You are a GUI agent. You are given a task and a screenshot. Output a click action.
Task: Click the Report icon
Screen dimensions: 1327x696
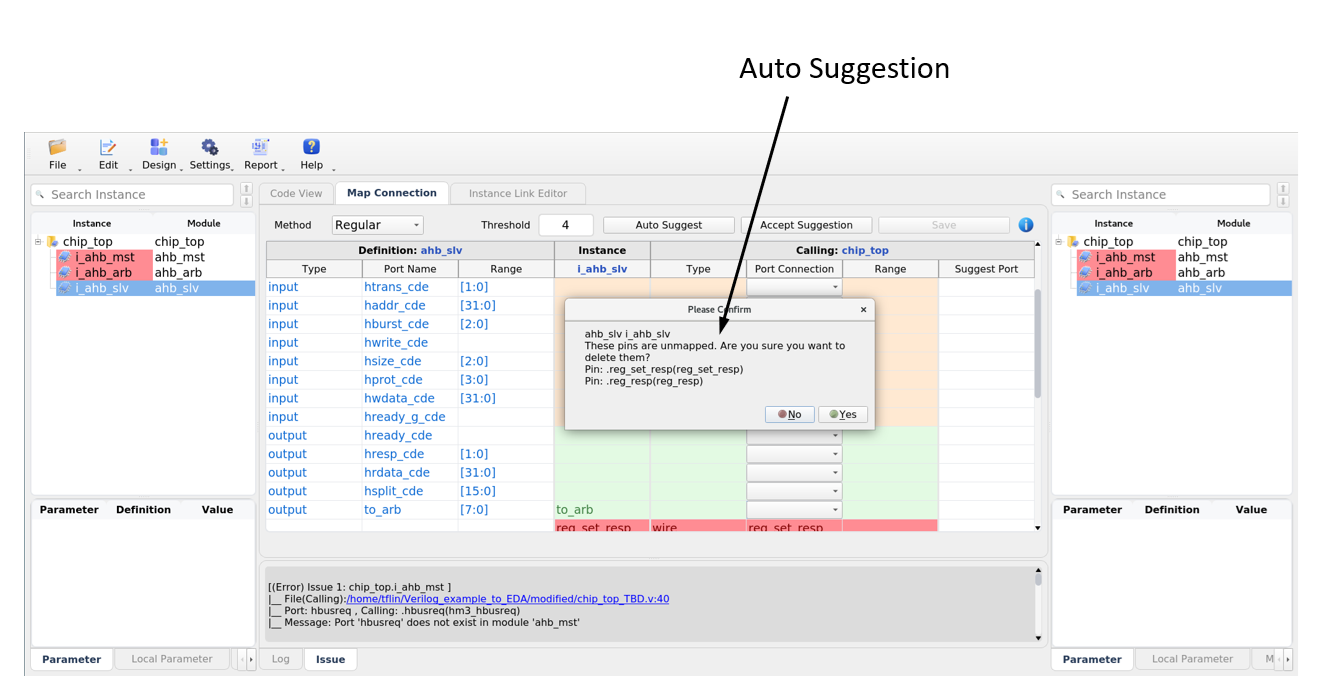260,147
